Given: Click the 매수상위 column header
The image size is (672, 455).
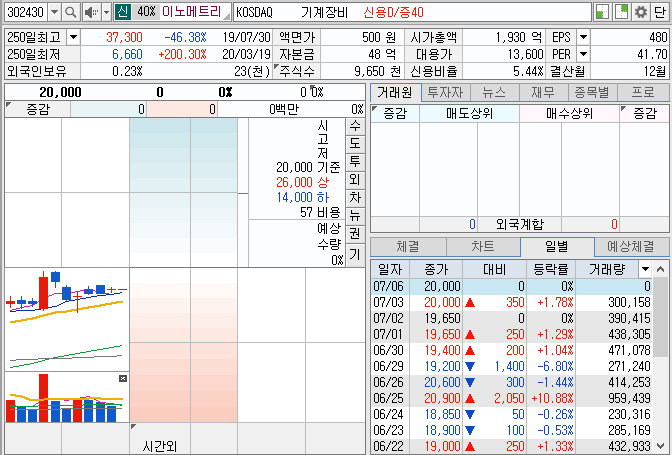Looking at the screenshot, I should point(569,114).
